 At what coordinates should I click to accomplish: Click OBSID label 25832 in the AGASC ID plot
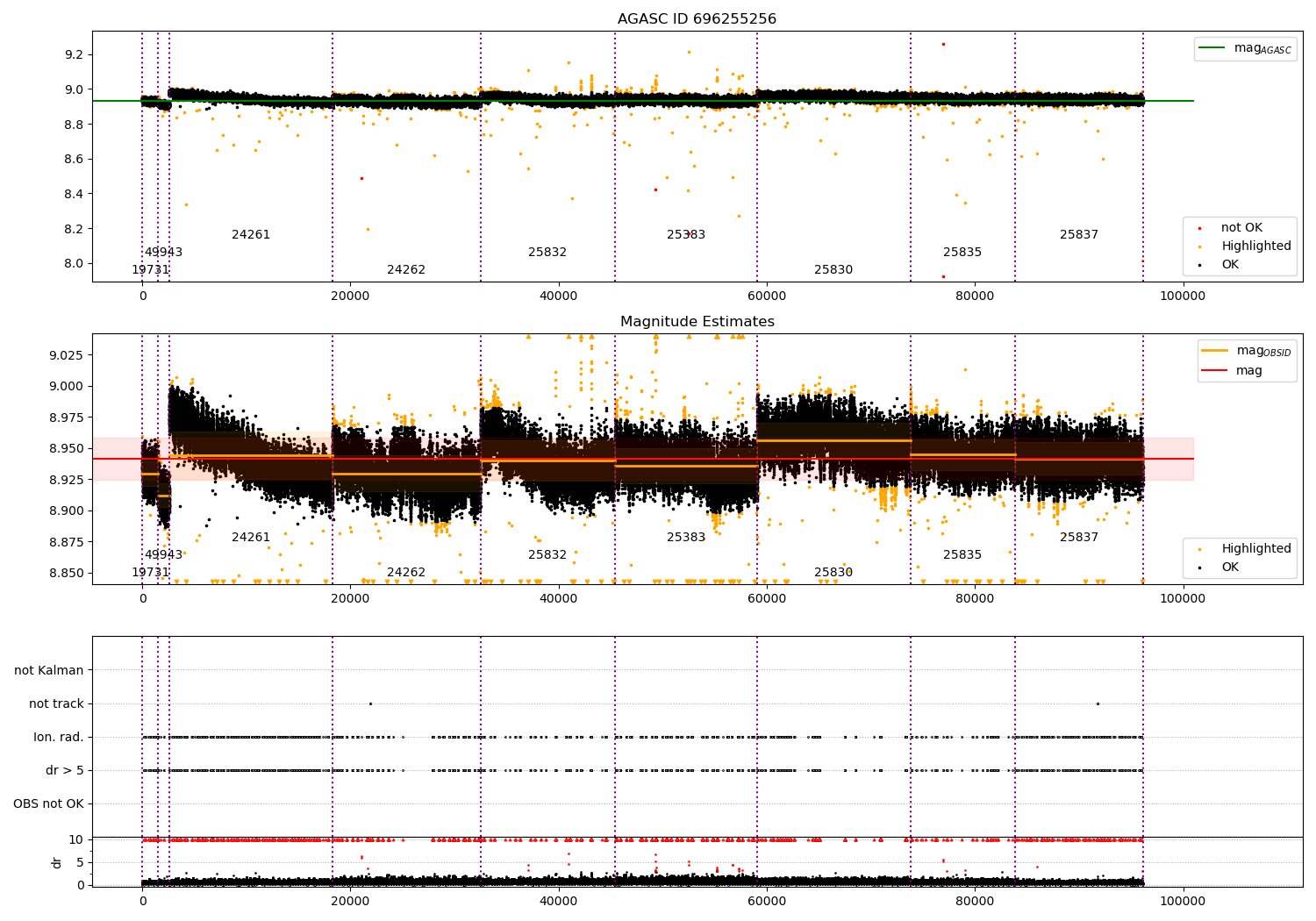coord(547,253)
